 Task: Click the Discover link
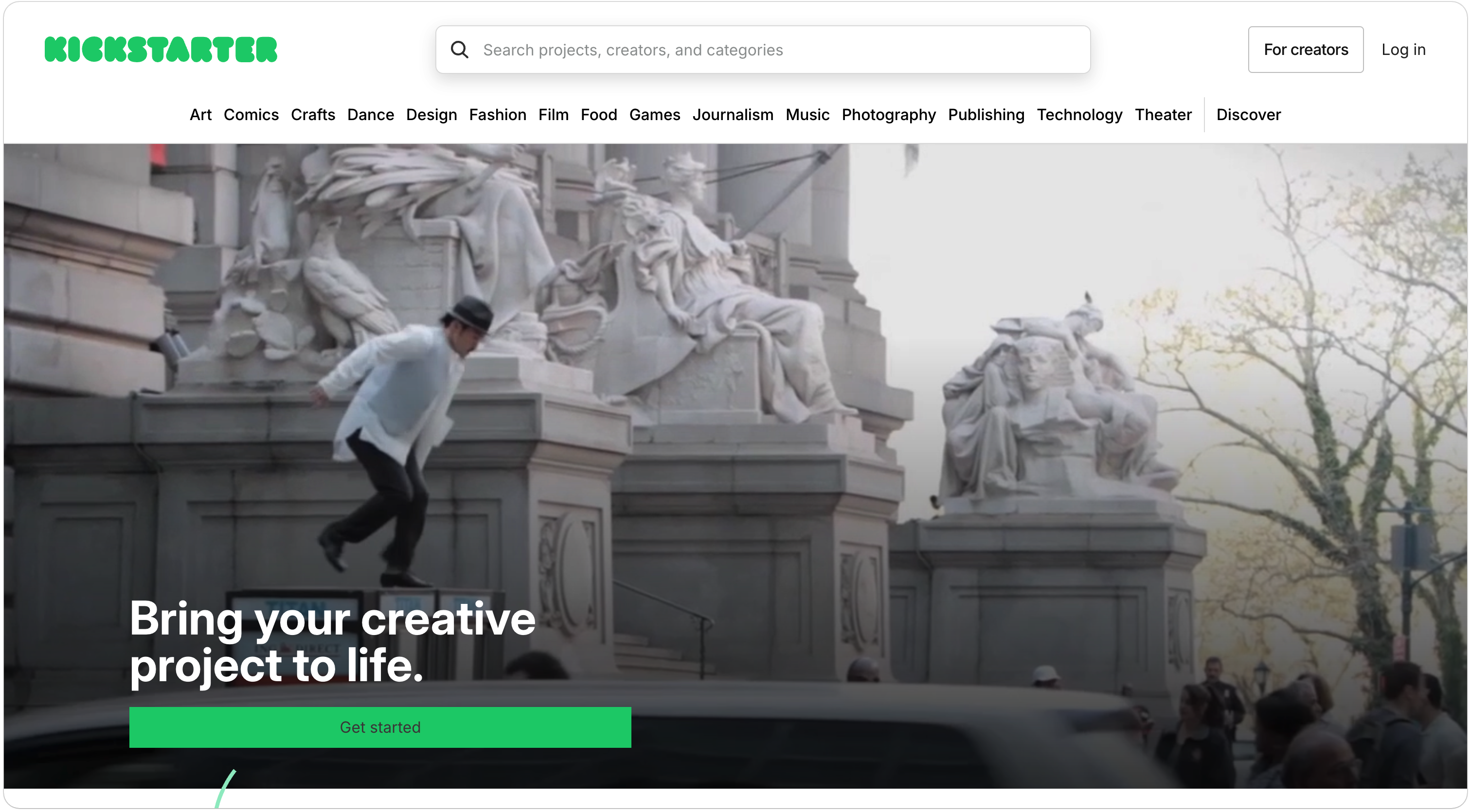click(1249, 115)
